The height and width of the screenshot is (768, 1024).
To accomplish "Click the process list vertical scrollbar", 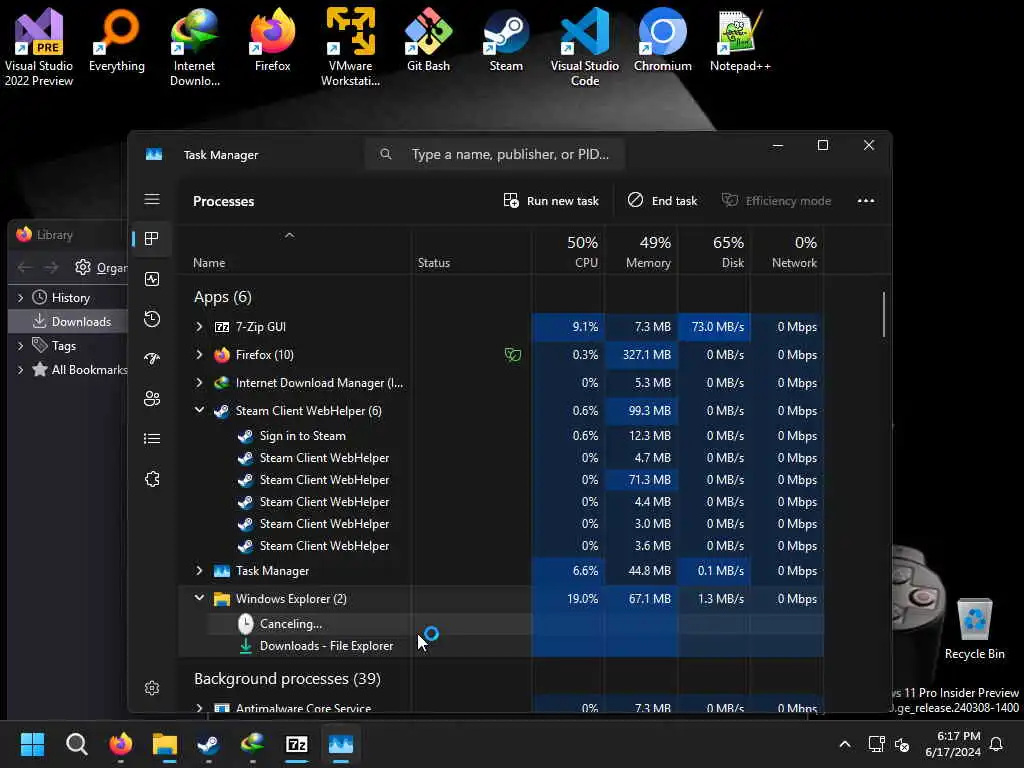I will (x=884, y=314).
